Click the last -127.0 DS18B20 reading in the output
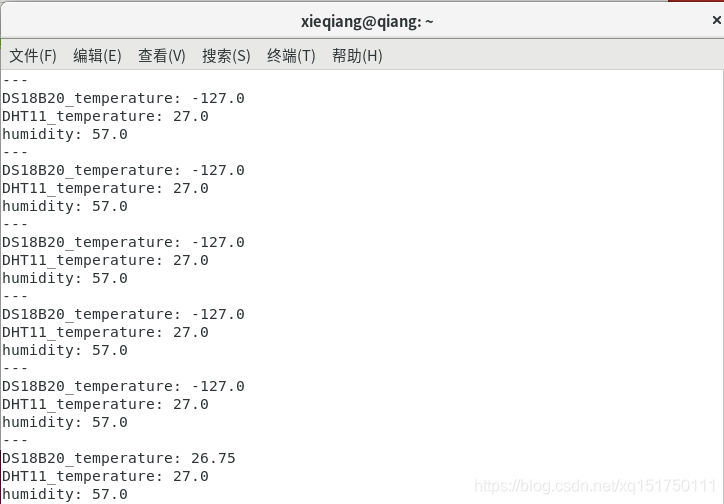Image resolution: width=724 pixels, height=504 pixels. (x=217, y=386)
